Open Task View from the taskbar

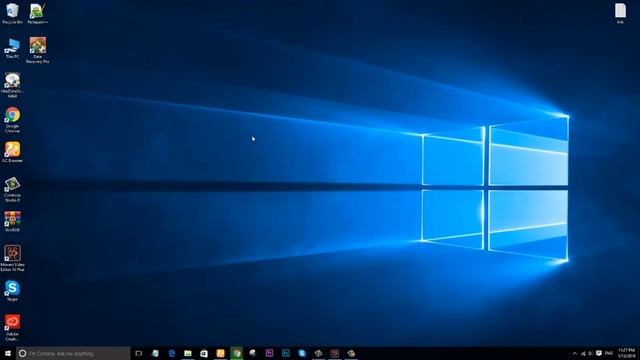pyautogui.click(x=139, y=353)
